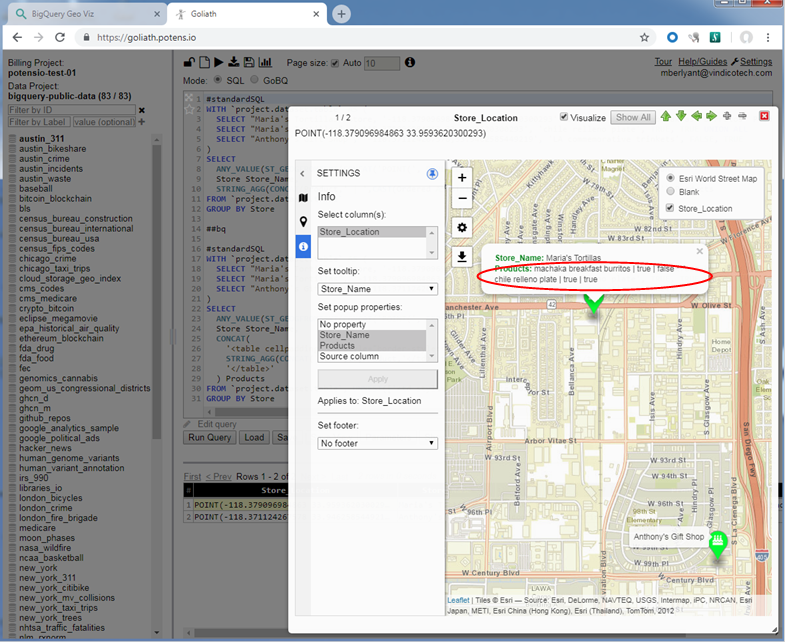Screen dimensions: 786x643
Task: Select Blank basemap radio
Action: tap(670, 191)
